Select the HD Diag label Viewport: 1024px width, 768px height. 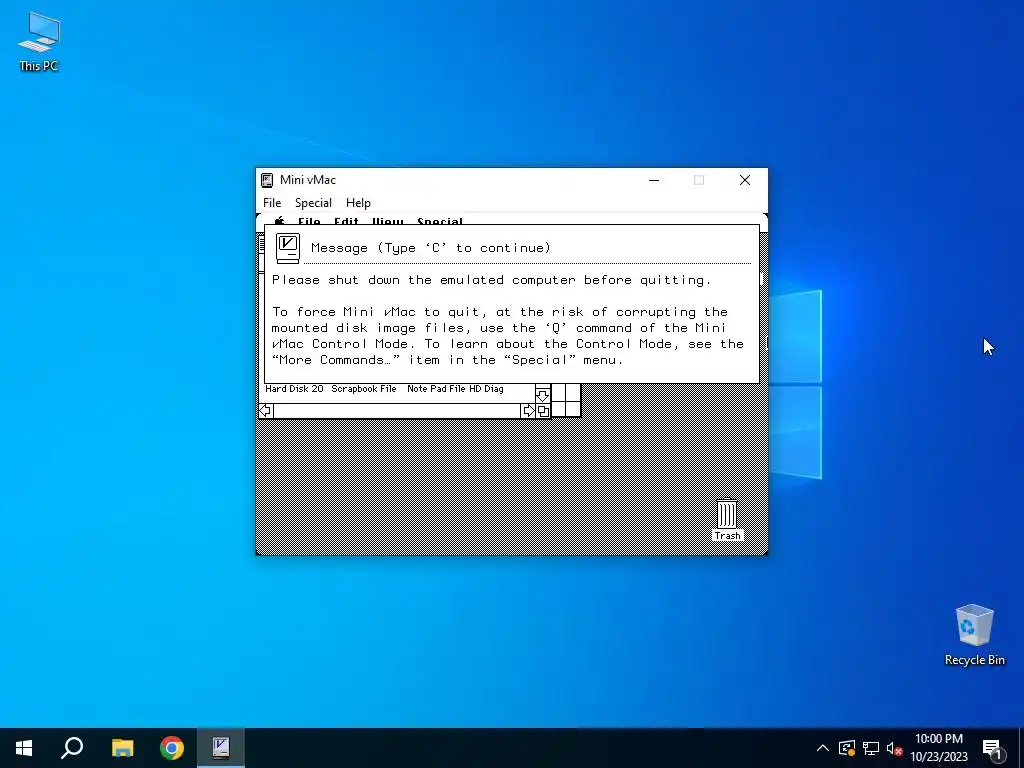(487, 389)
